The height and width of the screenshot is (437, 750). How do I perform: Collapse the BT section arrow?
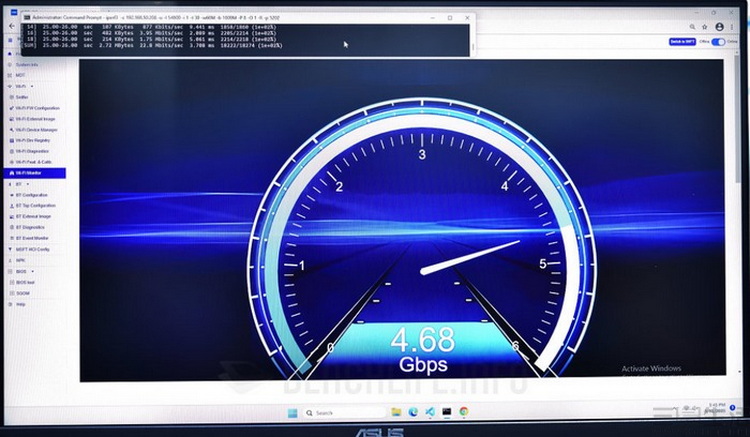click(x=28, y=184)
